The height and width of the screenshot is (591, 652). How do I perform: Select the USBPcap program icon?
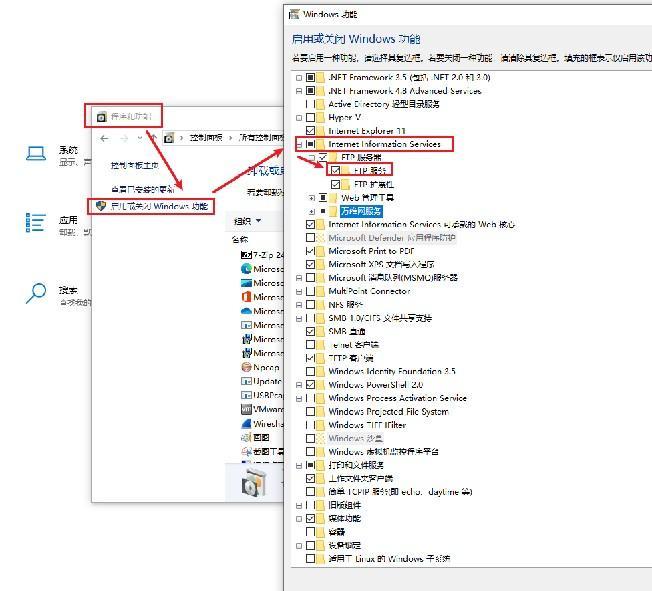246,395
